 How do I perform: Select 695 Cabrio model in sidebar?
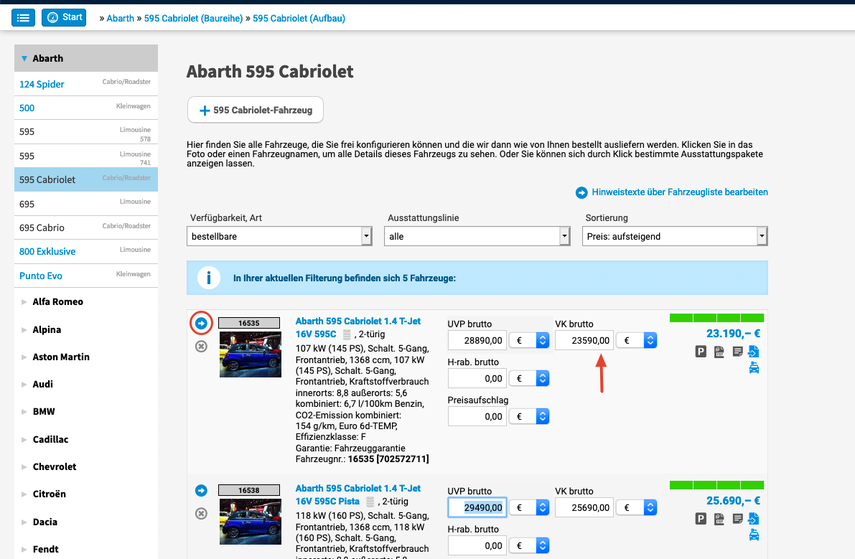pos(42,228)
